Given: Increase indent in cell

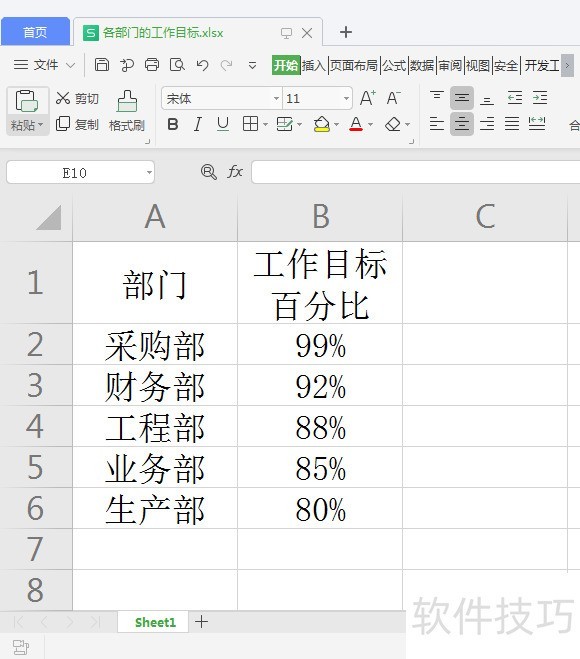Looking at the screenshot, I should 540,98.
